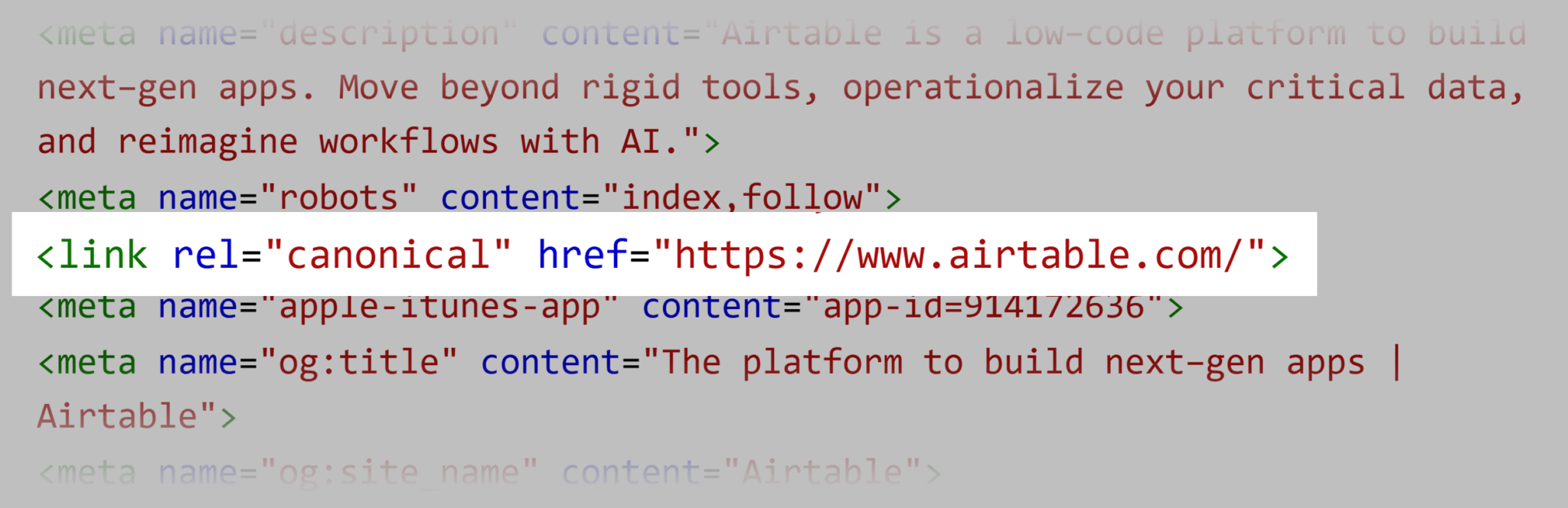Click the "rel" attribute name
Screen dimensions: 1568x508
205,256
